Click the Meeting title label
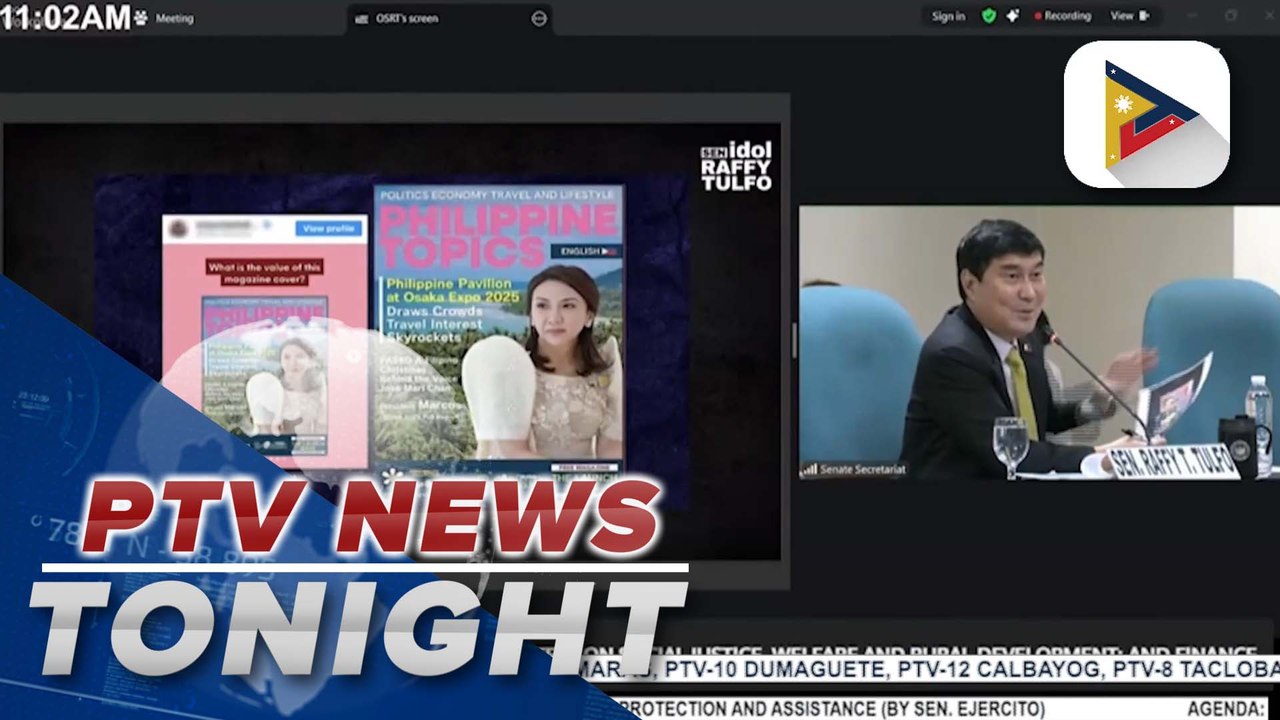Image resolution: width=1280 pixels, height=720 pixels. click(175, 18)
